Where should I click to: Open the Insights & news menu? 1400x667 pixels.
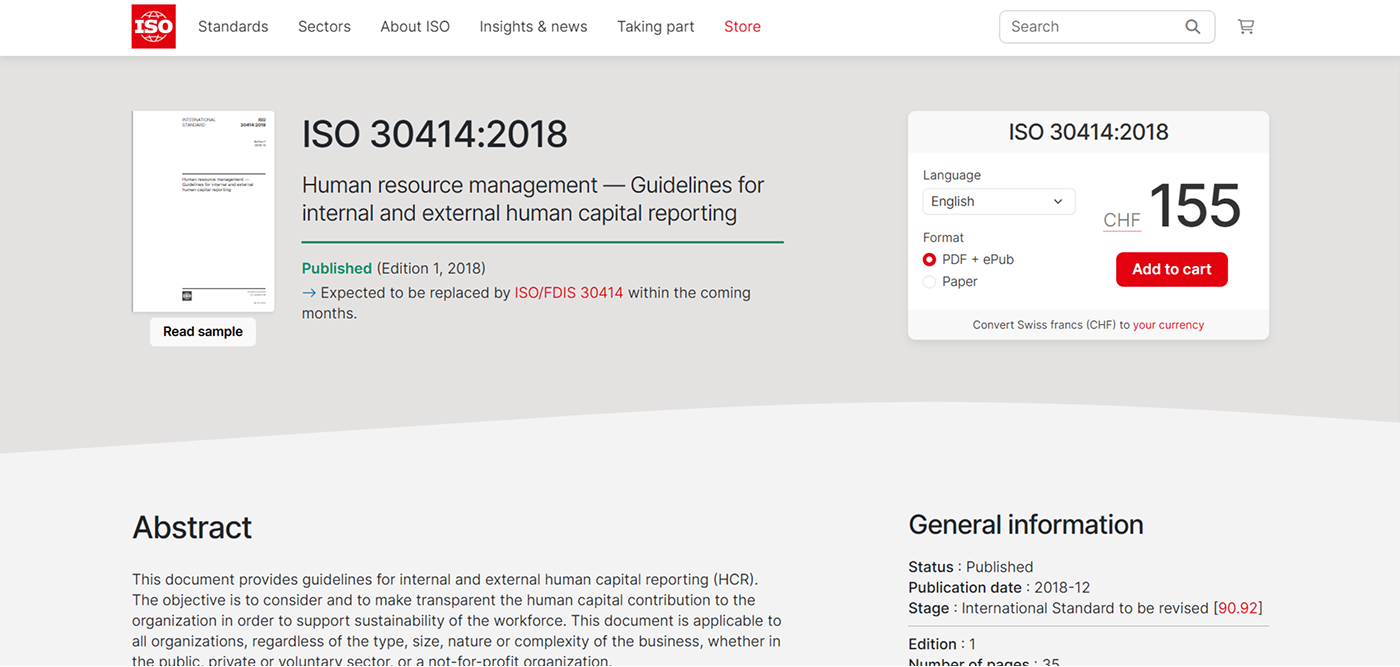pyautogui.click(x=533, y=27)
